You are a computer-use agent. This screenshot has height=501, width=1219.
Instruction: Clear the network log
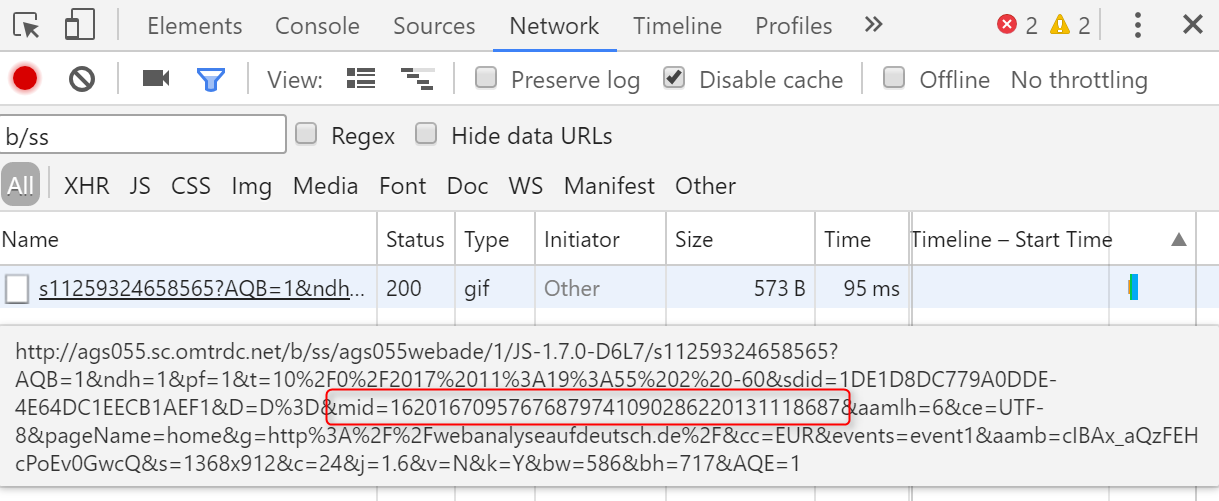click(x=82, y=79)
